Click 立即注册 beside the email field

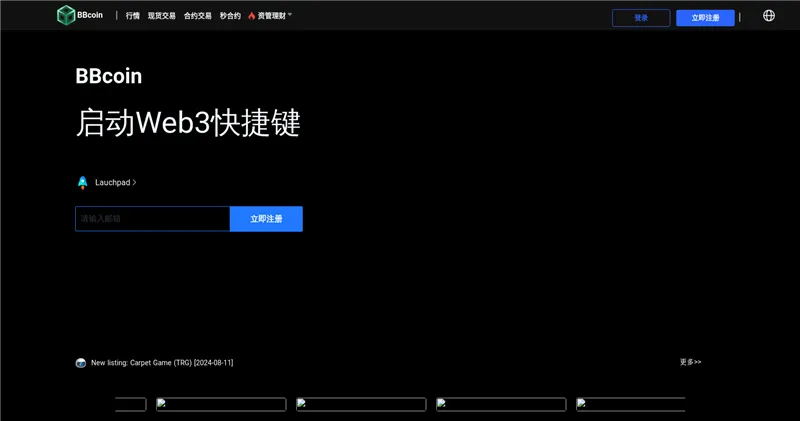pyautogui.click(x=266, y=219)
